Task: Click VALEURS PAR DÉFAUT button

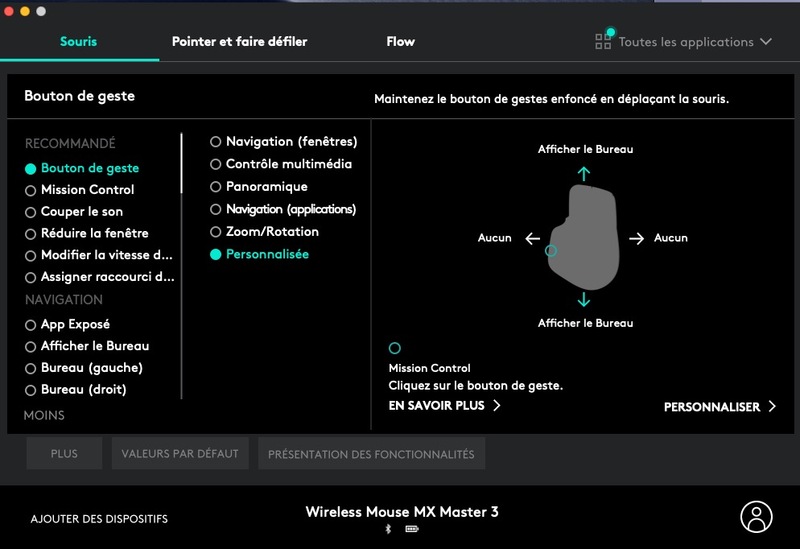Action: 180,454
